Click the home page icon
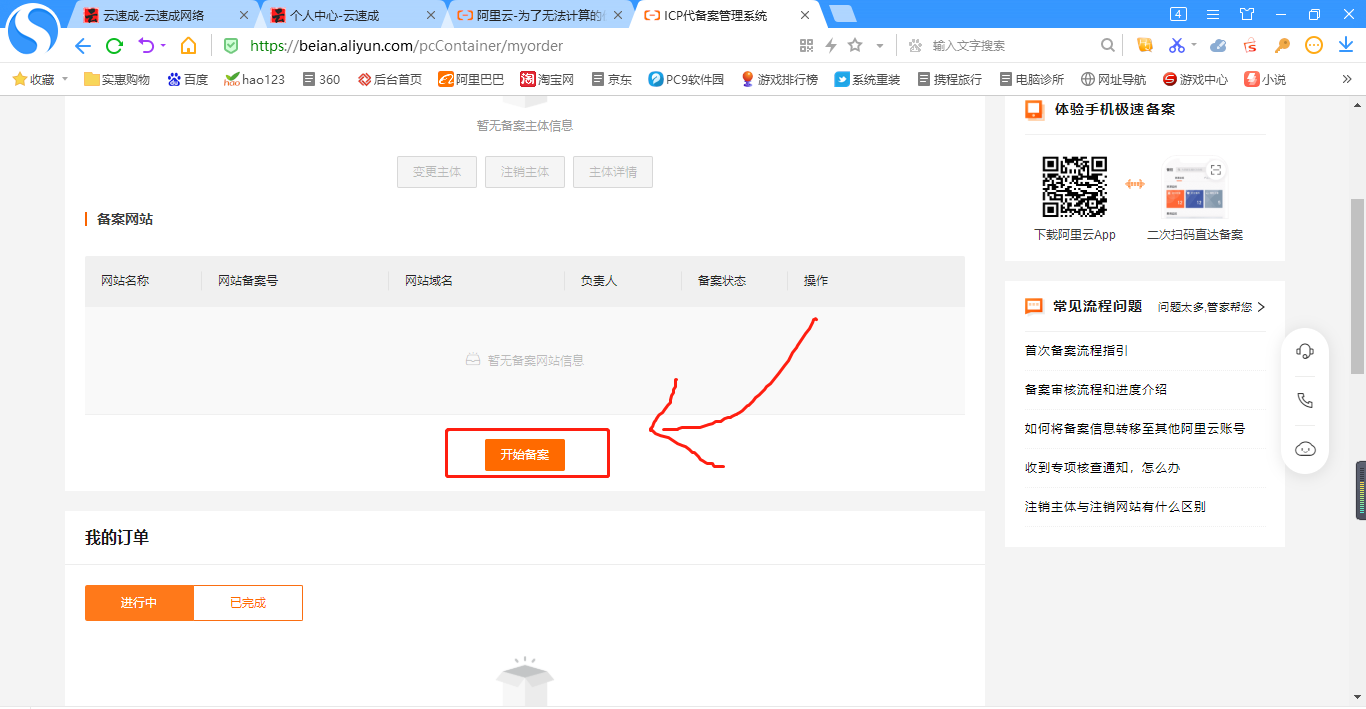 tap(188, 45)
